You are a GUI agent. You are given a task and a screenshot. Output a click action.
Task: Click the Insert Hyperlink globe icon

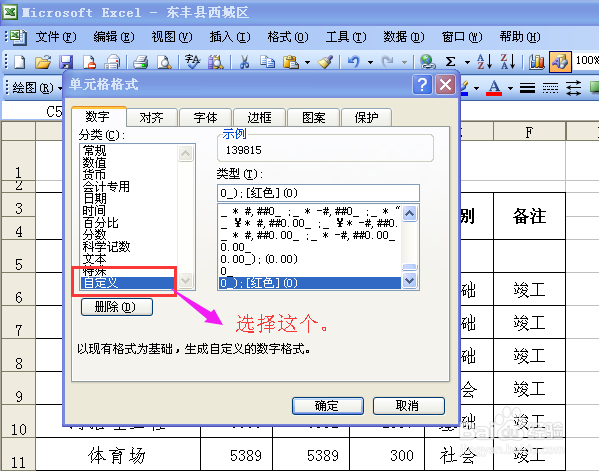tap(427, 62)
